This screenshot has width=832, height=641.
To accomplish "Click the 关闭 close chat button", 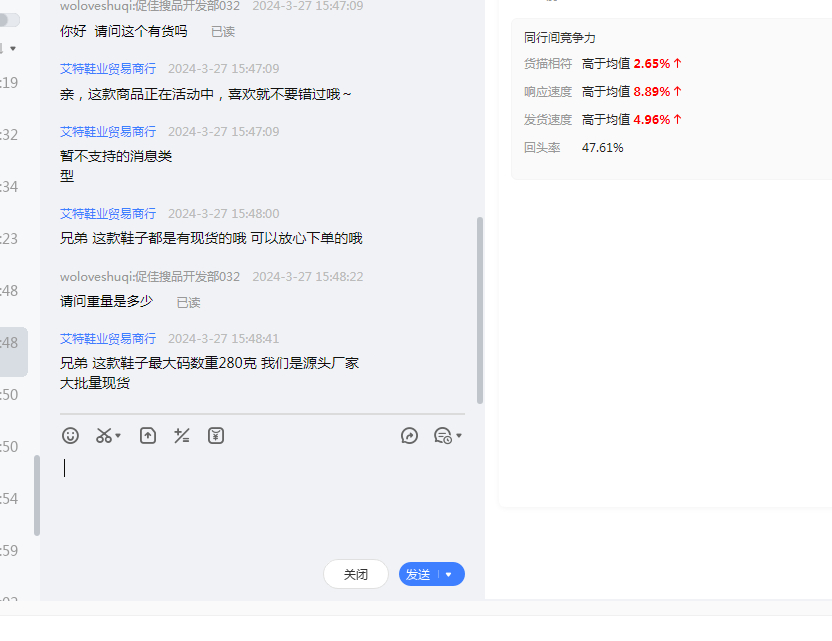I will coord(356,575).
